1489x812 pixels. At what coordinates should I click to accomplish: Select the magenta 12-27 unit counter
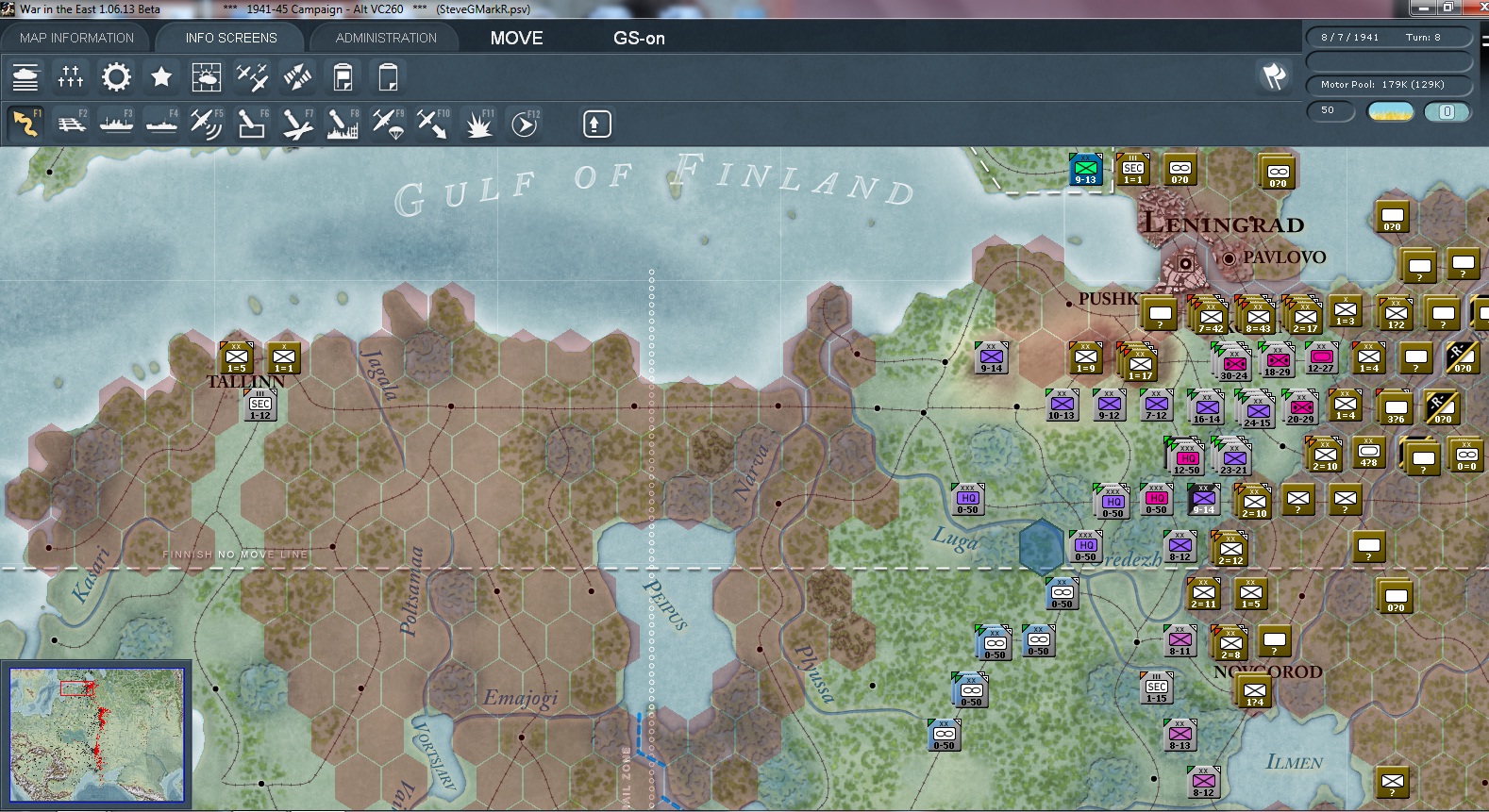(1321, 358)
